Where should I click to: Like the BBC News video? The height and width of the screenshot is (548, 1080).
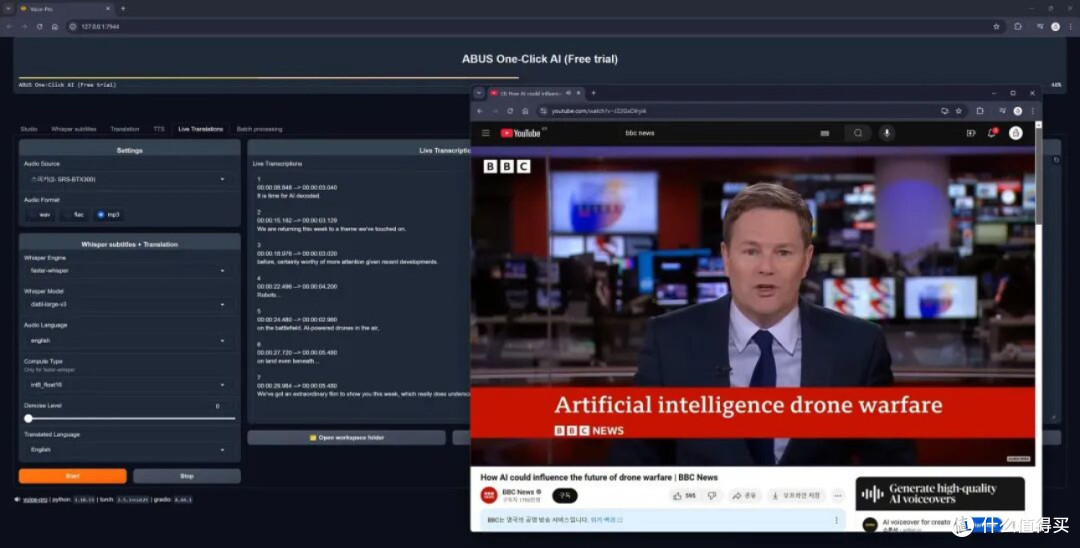click(684, 496)
